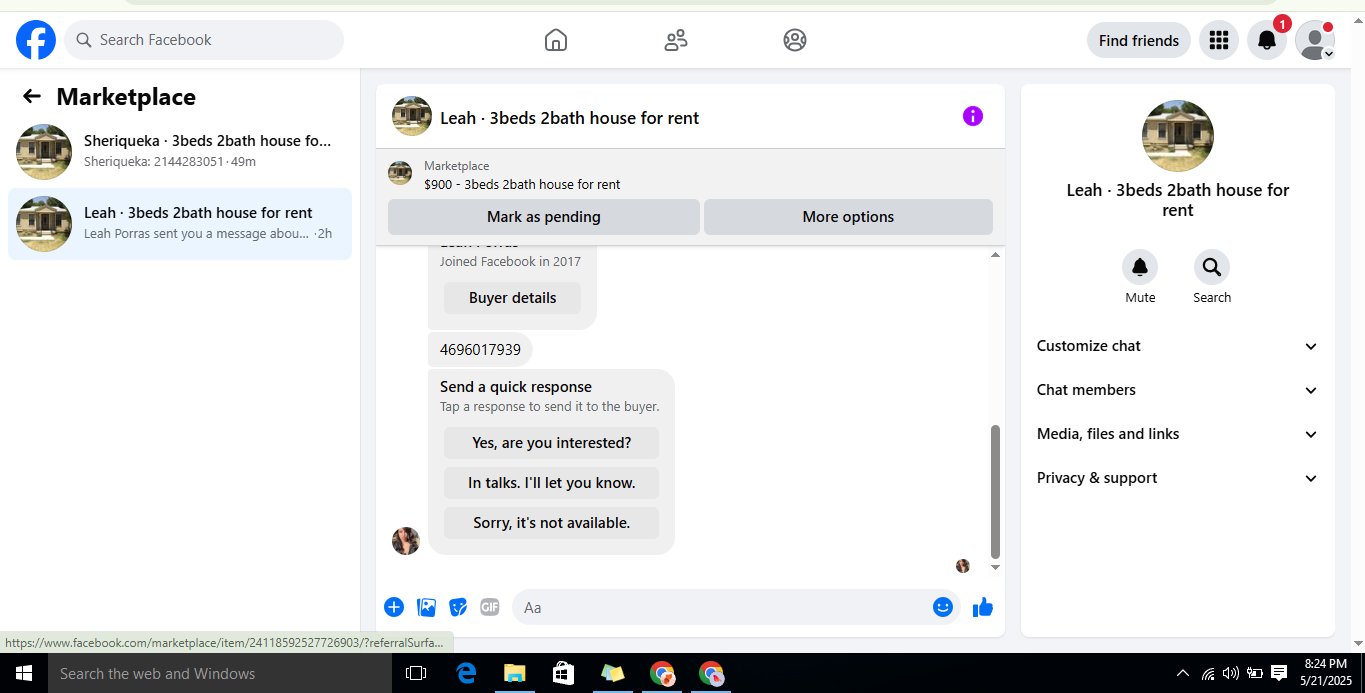Viewport: 1365px width, 693px height.
Task: Open the Sheriqueka conversation
Action: click(180, 152)
